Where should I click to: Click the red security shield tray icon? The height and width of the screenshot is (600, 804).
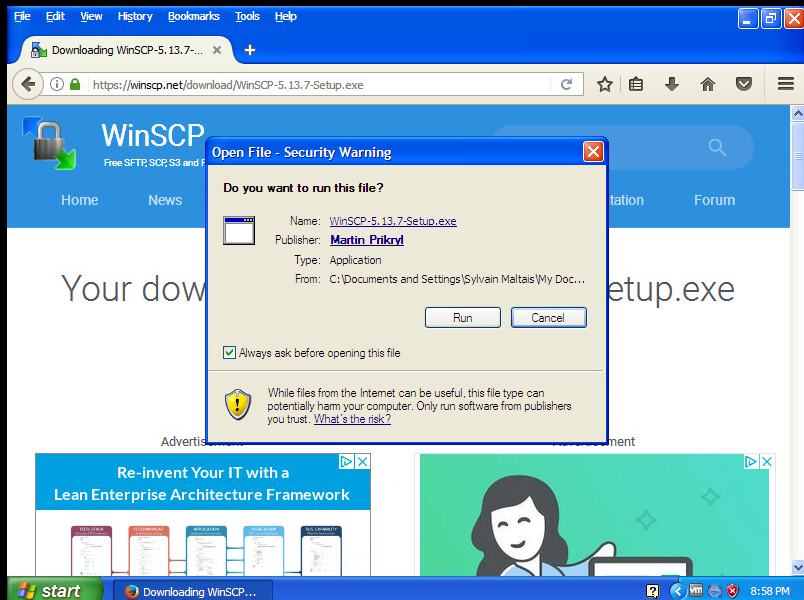pos(733,591)
